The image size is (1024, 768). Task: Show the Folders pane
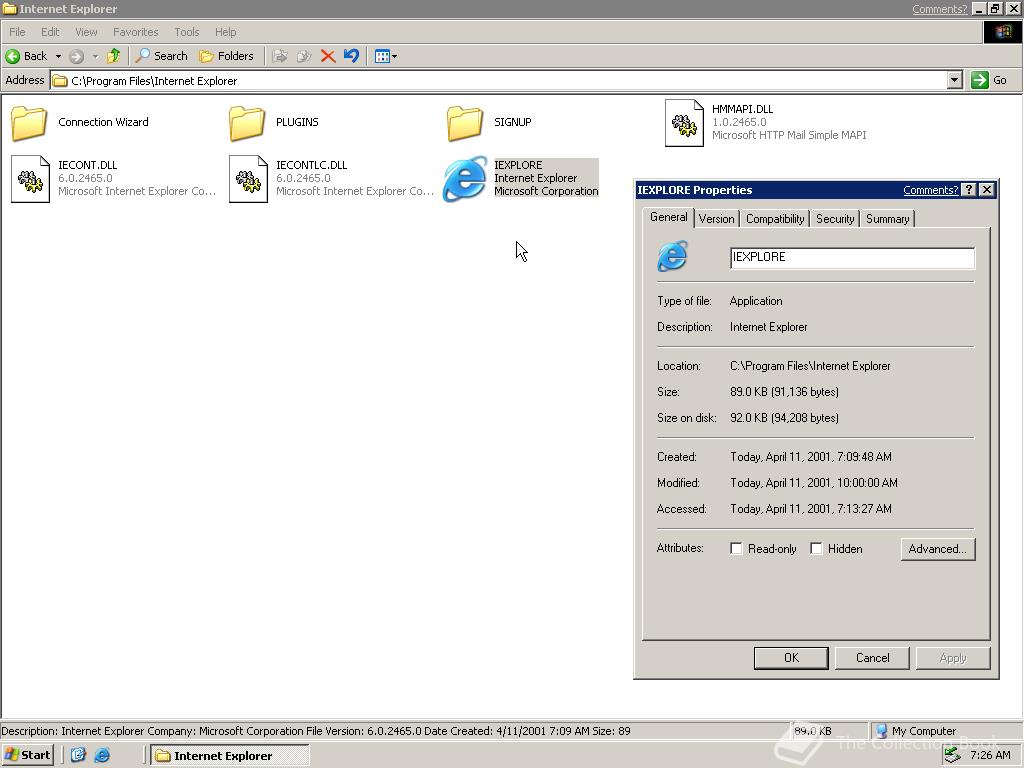pyautogui.click(x=226, y=56)
